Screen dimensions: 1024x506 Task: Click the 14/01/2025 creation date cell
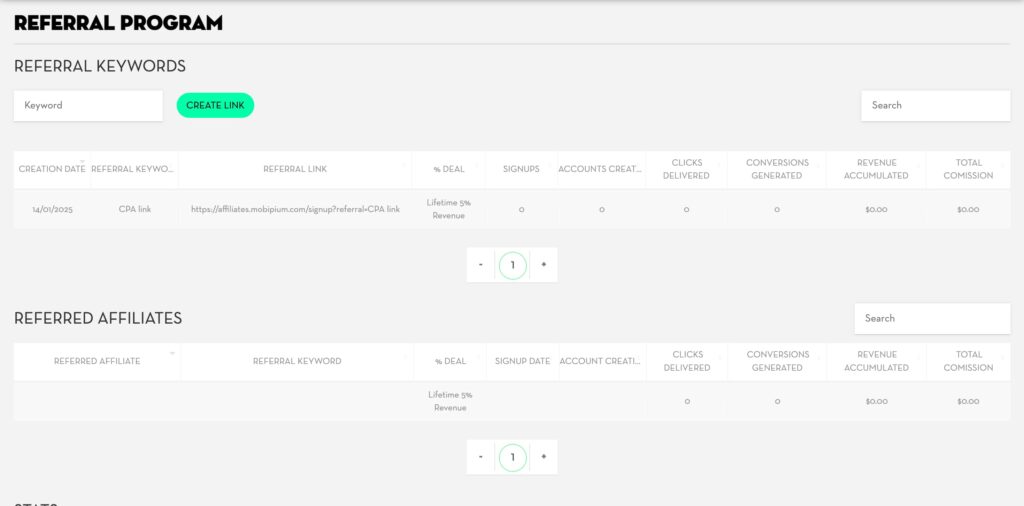pos(52,210)
